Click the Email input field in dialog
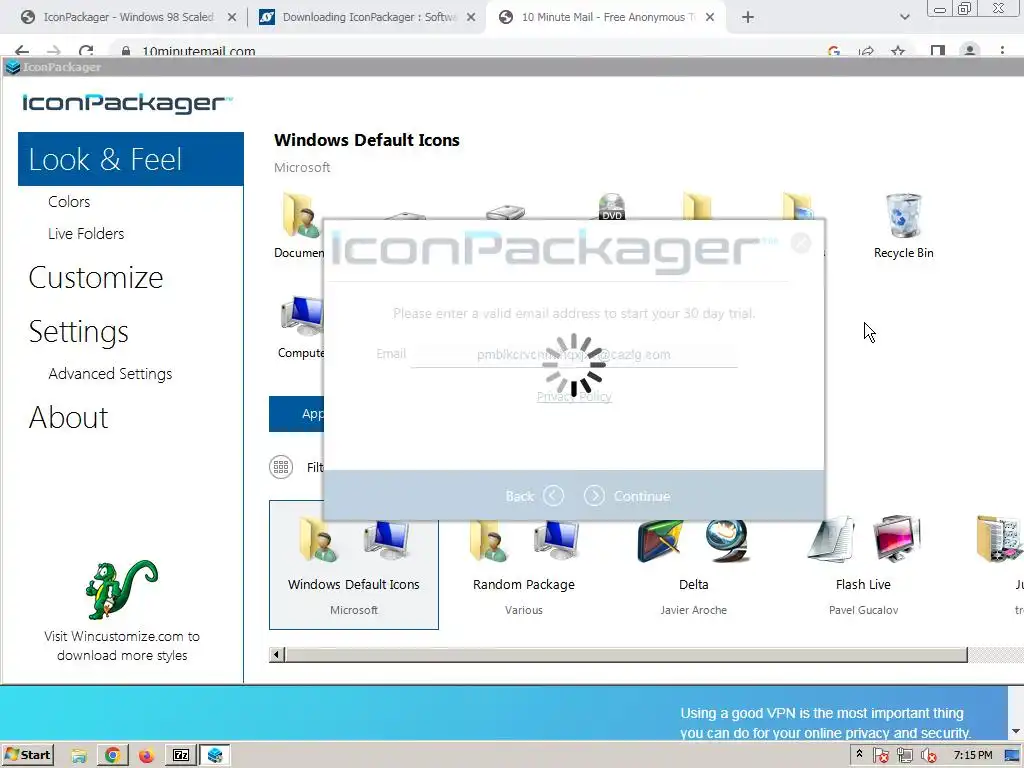 [x=574, y=355]
